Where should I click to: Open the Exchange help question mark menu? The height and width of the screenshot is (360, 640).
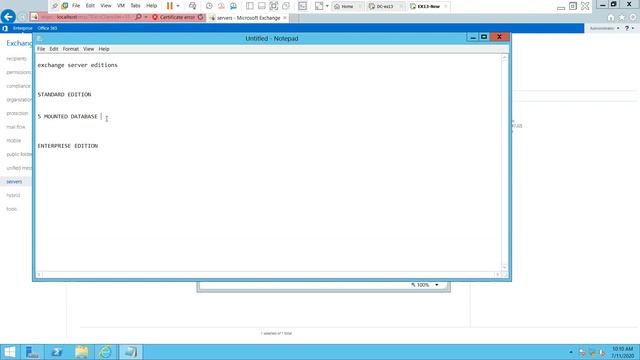pos(629,28)
